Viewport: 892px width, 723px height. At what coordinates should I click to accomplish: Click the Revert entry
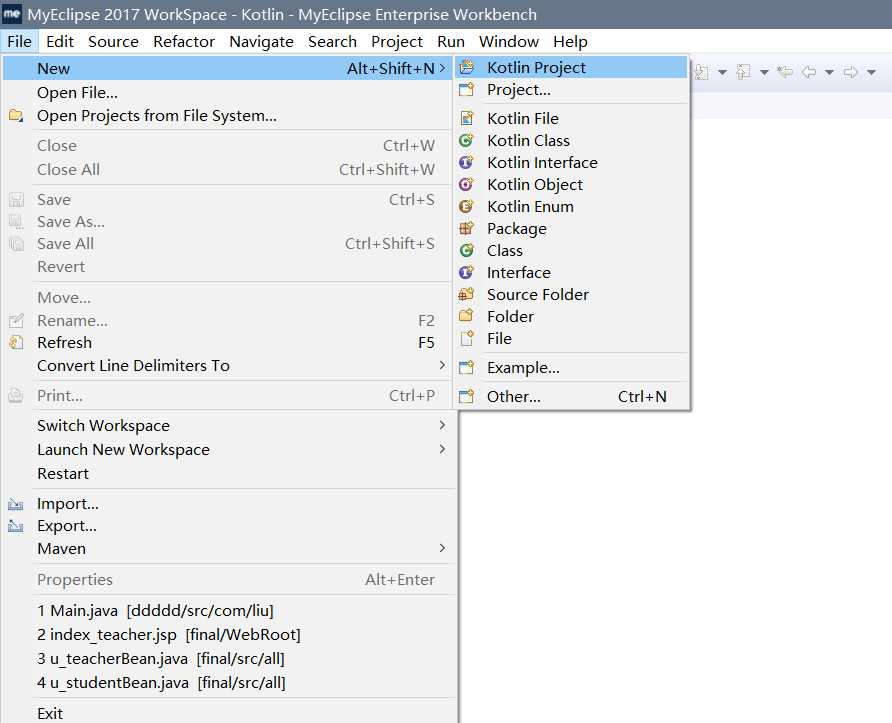228,266
